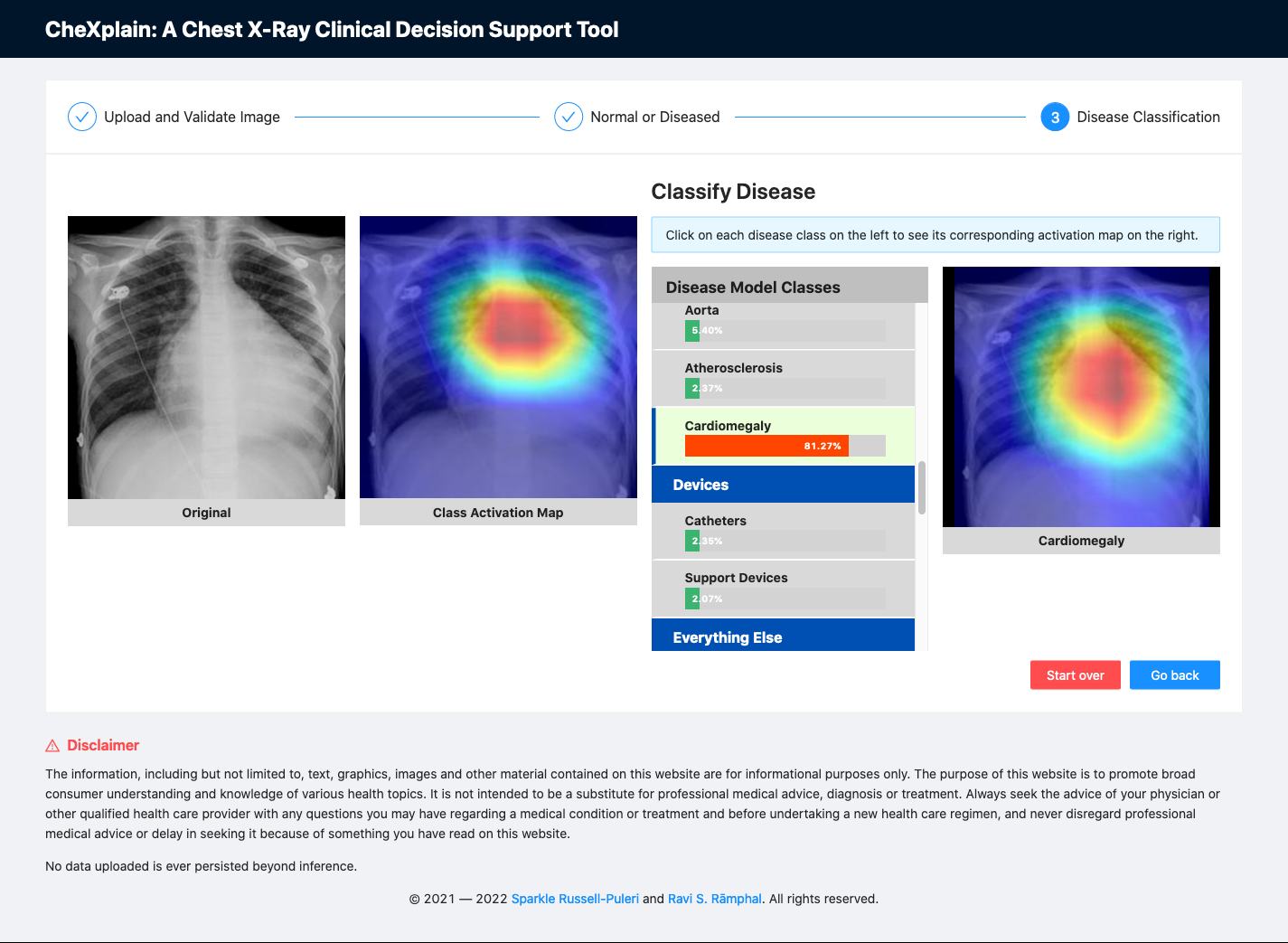
Task: Click the disease class list scrollbar
Action: tap(922, 488)
